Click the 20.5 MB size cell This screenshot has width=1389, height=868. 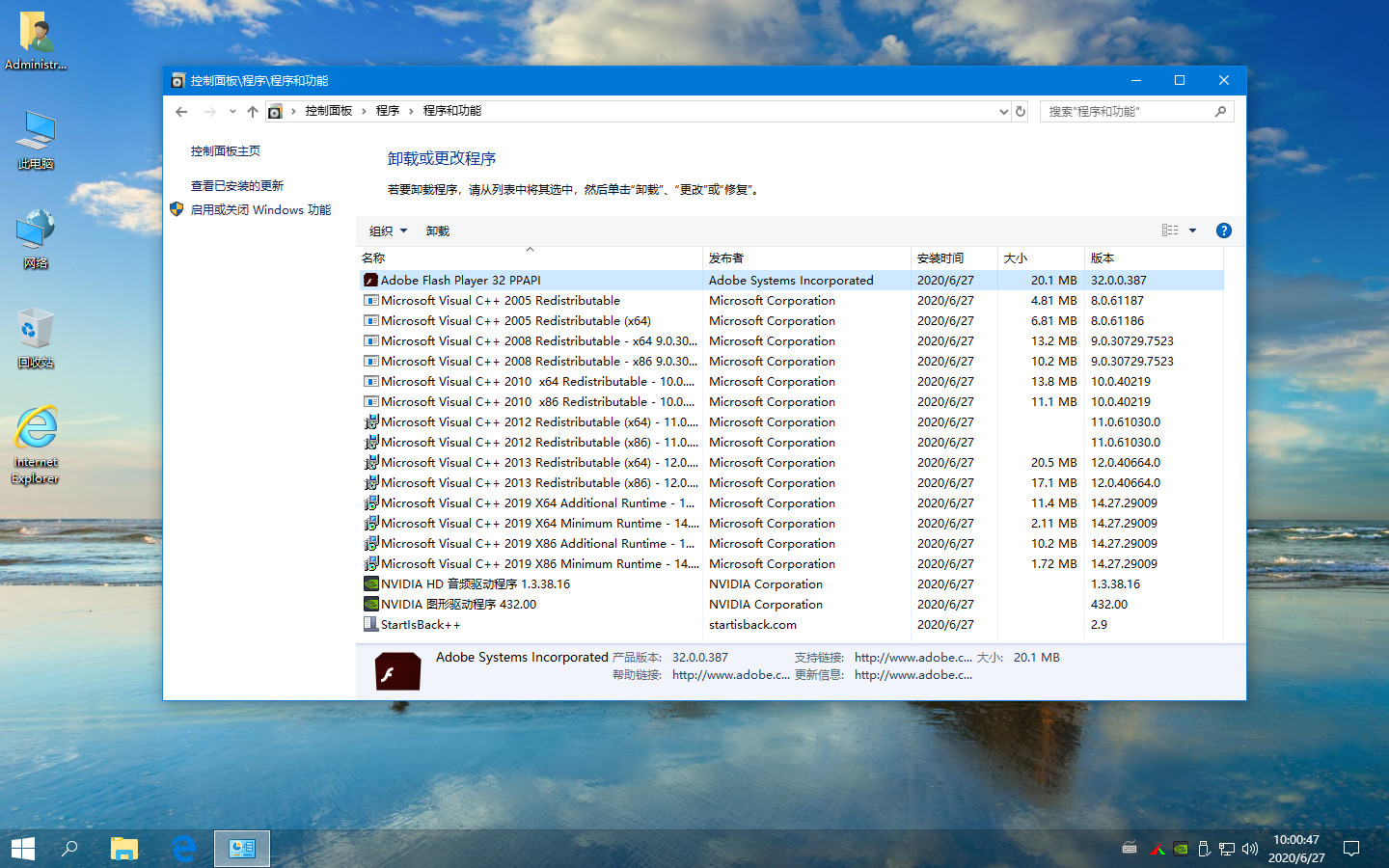[x=1053, y=462]
